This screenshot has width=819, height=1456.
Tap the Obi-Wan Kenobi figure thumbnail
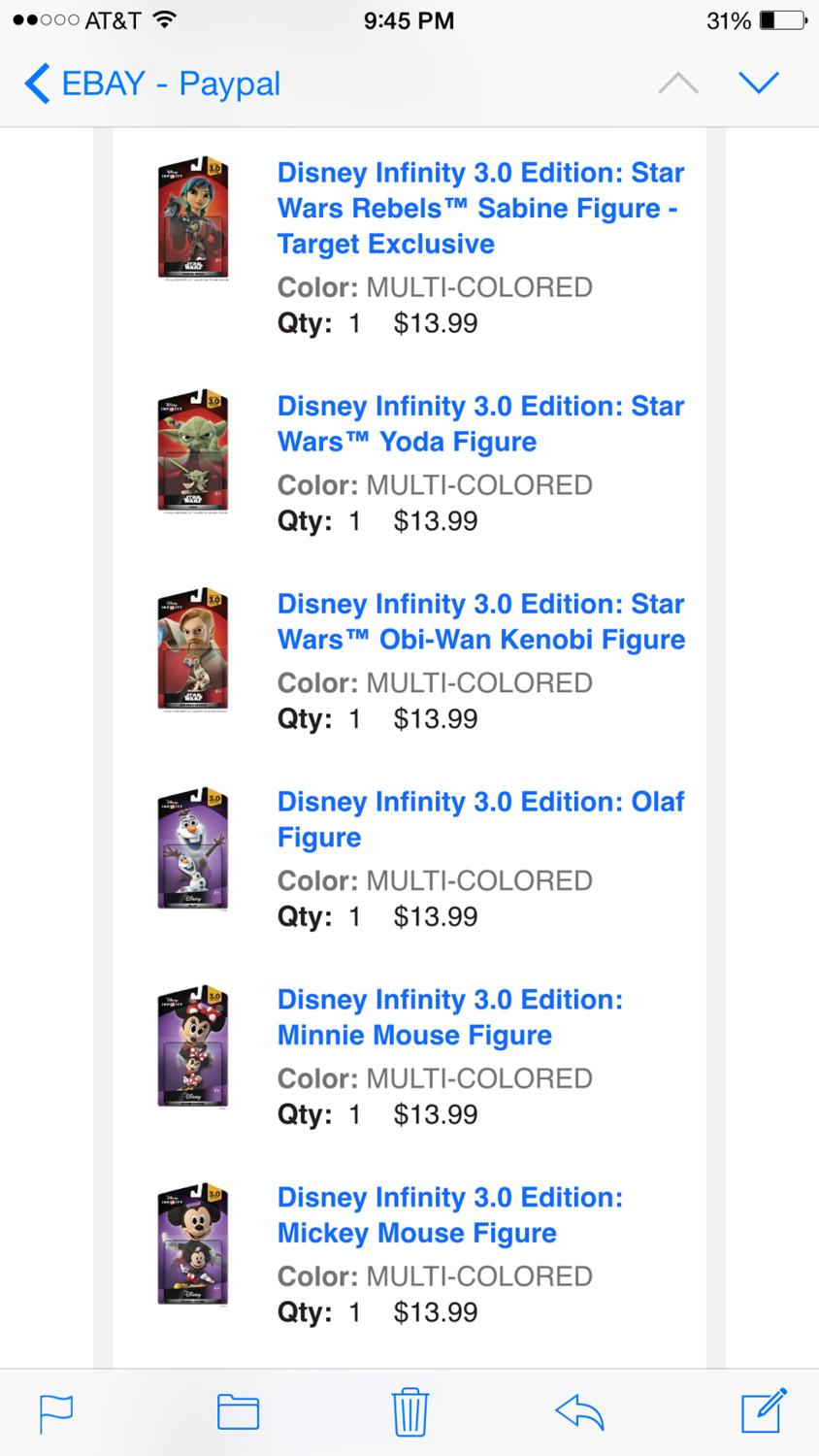click(193, 650)
